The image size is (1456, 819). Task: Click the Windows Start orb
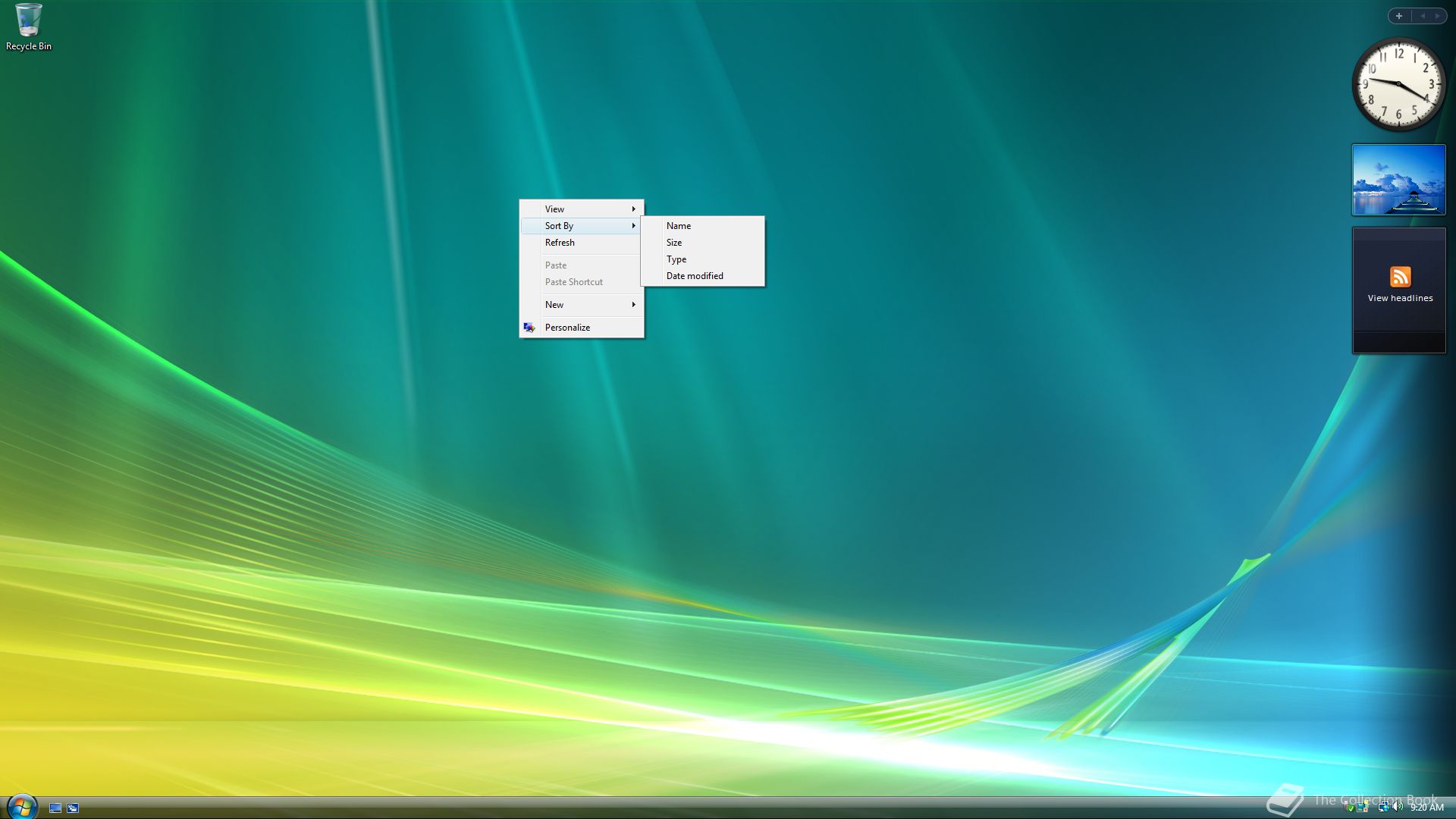coord(21,807)
